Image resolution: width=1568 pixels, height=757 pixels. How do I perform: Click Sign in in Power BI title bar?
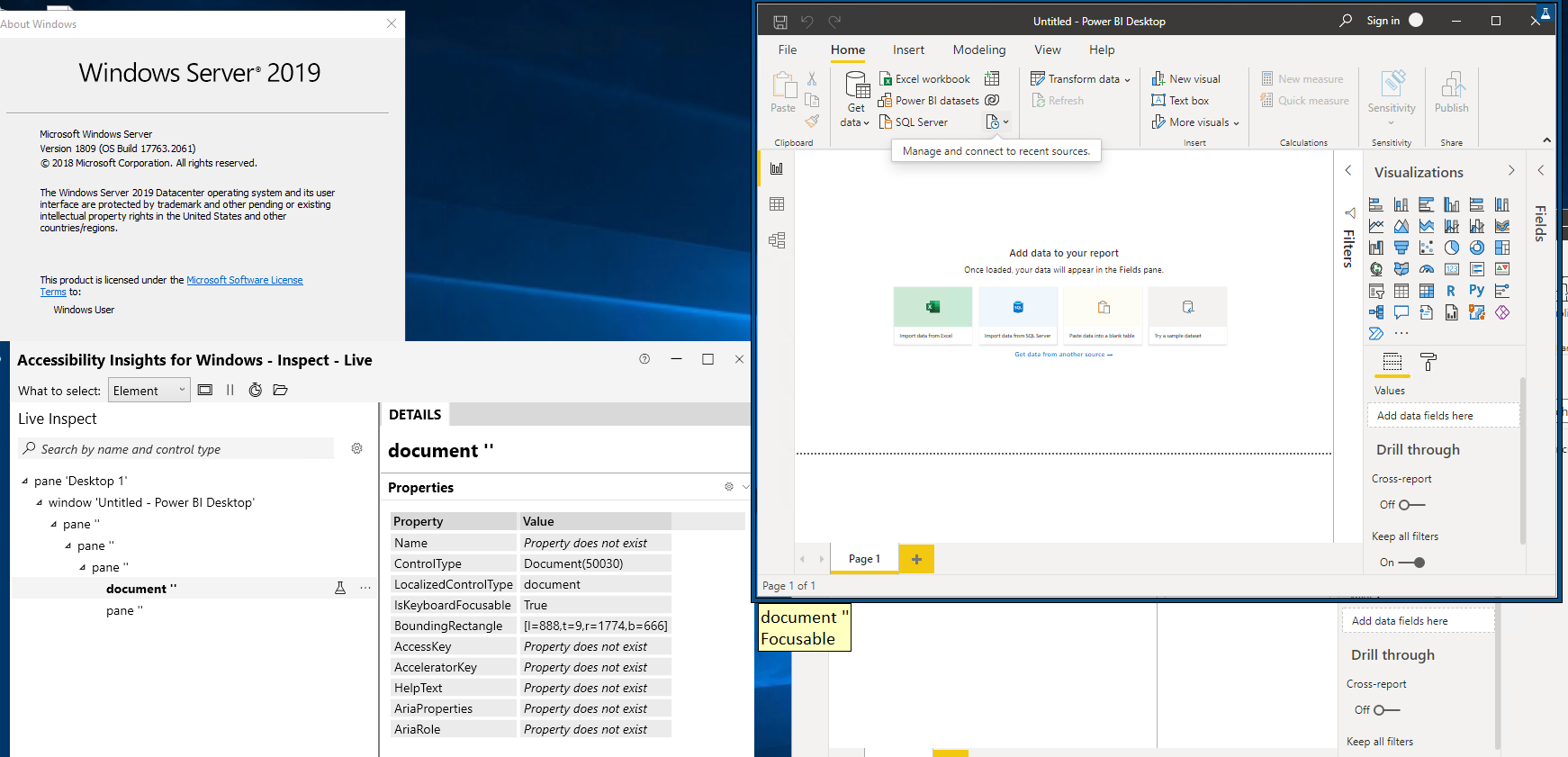point(1383,21)
